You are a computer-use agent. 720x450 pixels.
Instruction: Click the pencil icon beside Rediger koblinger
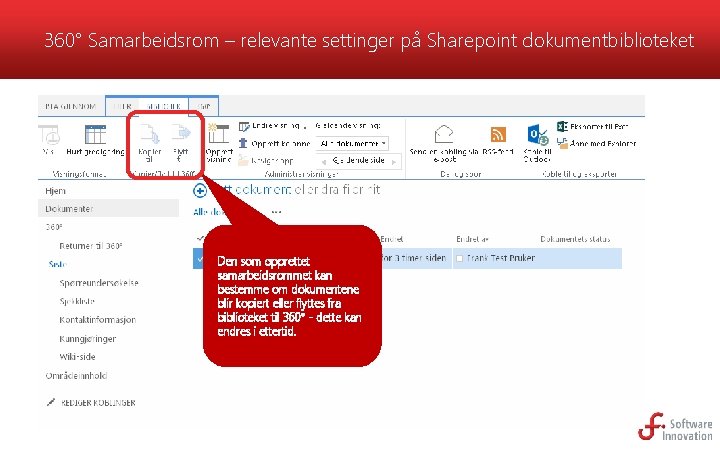pos(51,402)
